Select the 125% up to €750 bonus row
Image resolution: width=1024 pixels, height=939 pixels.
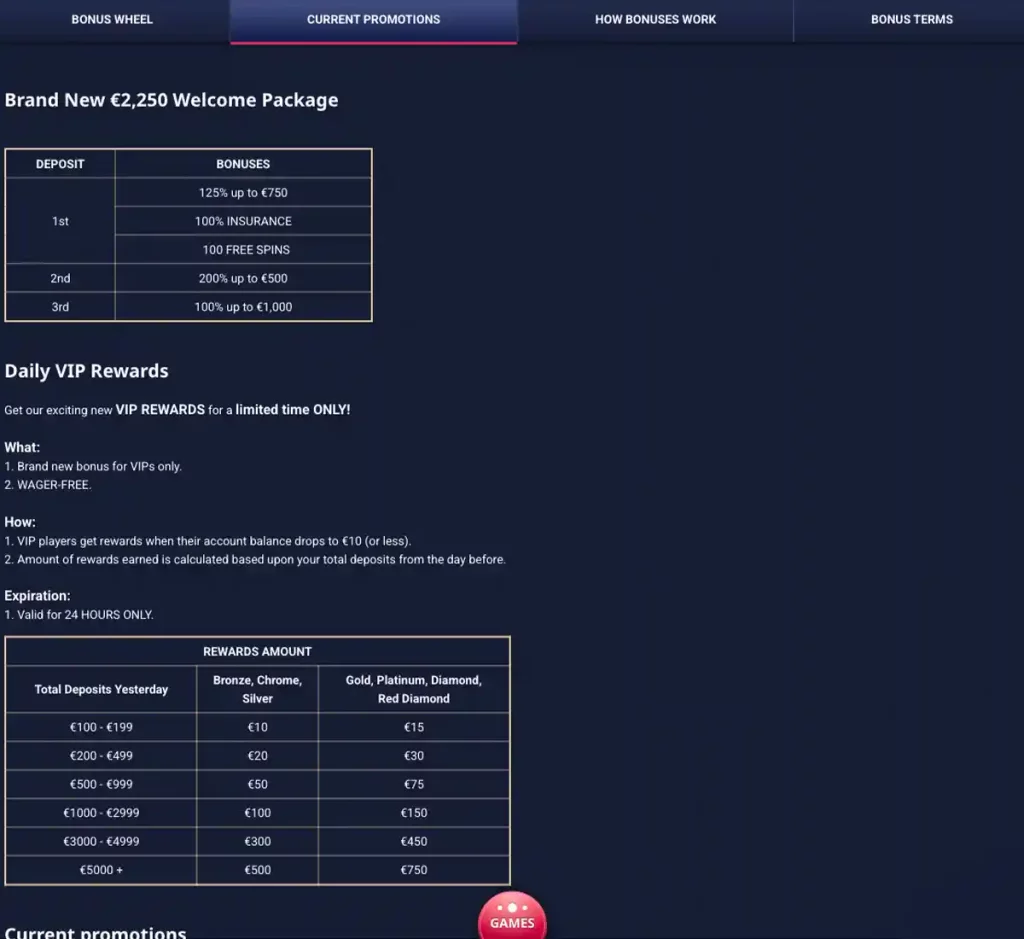[x=243, y=192]
